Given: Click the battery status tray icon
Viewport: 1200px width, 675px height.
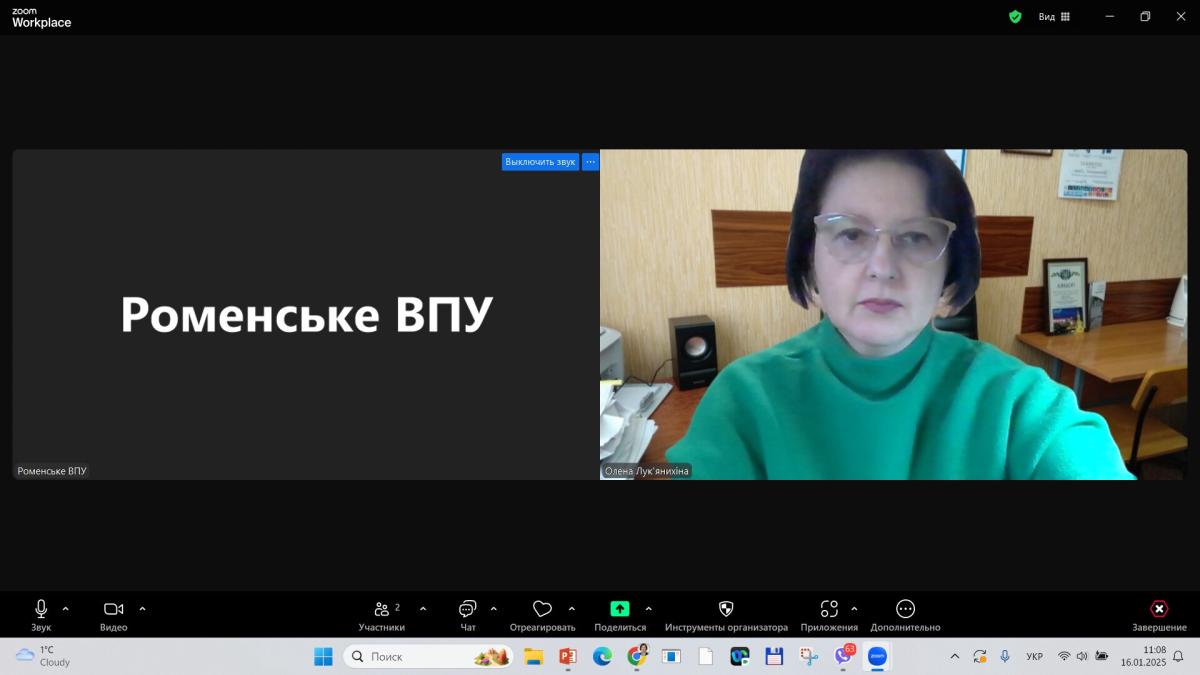Looking at the screenshot, I should coord(1101,657).
